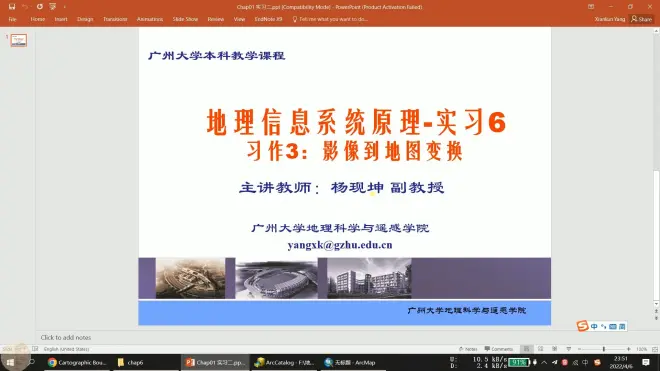The height and width of the screenshot is (371, 660).
Task: Click to add notes area
Action: click(x=66, y=337)
